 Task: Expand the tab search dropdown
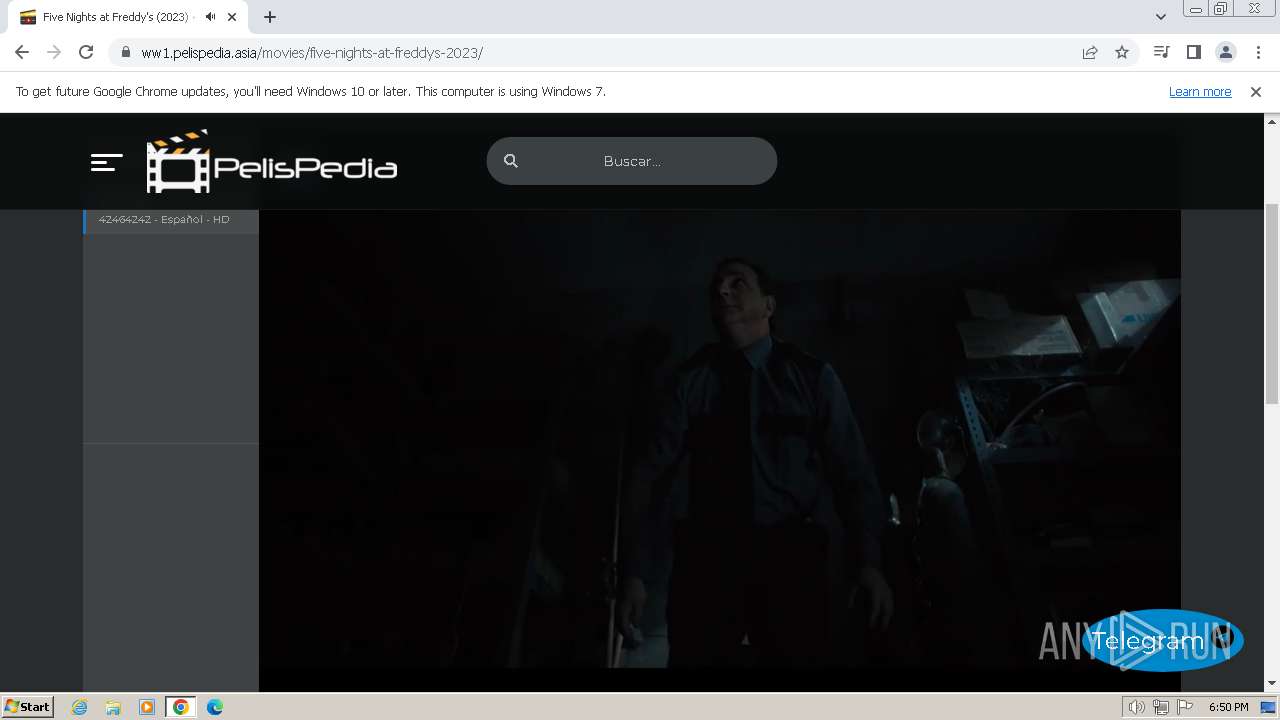pyautogui.click(x=1161, y=17)
